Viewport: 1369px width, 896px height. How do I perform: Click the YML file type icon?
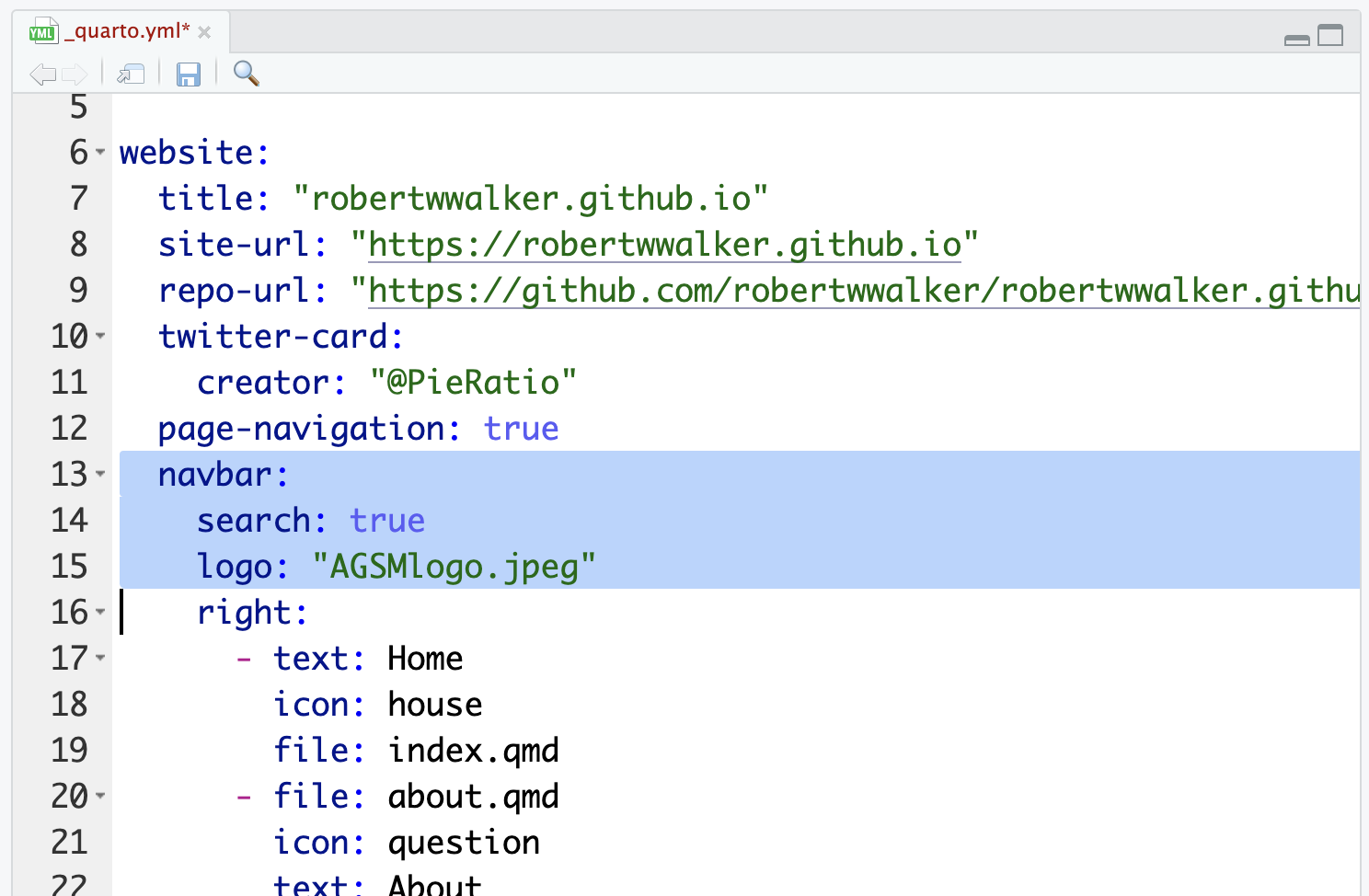42,32
